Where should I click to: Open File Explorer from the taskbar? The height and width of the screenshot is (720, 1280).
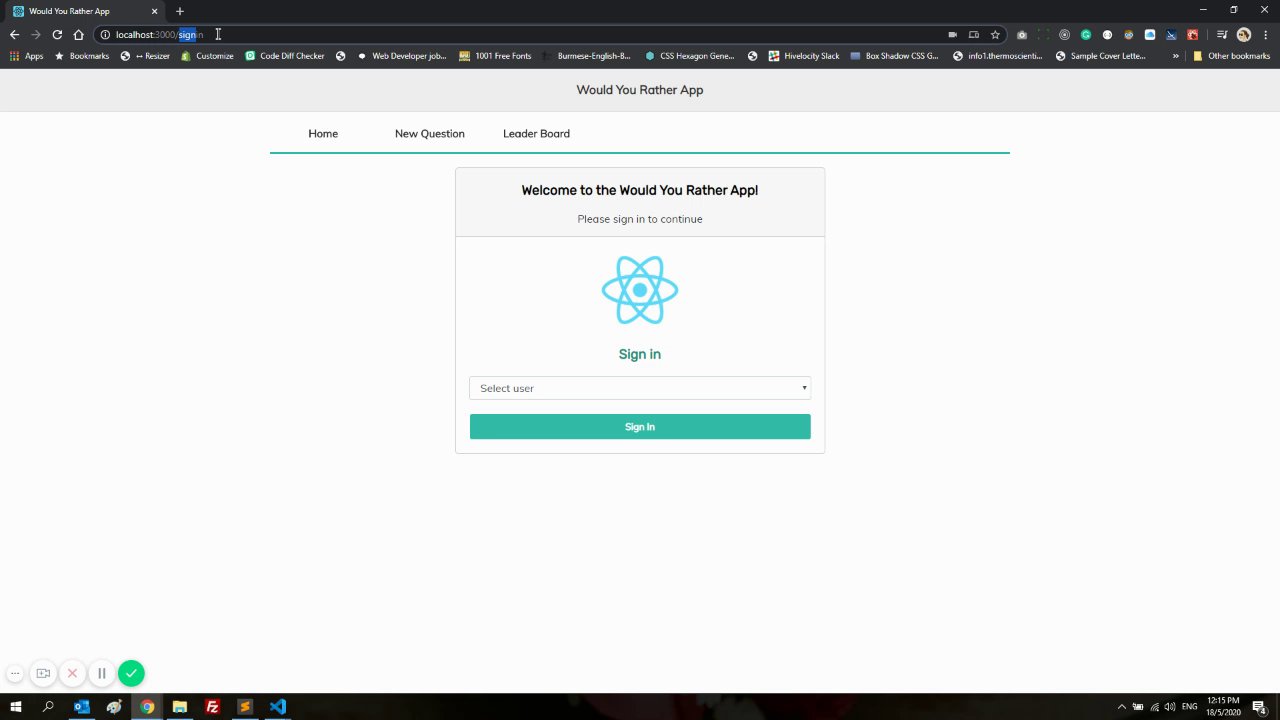pos(180,707)
